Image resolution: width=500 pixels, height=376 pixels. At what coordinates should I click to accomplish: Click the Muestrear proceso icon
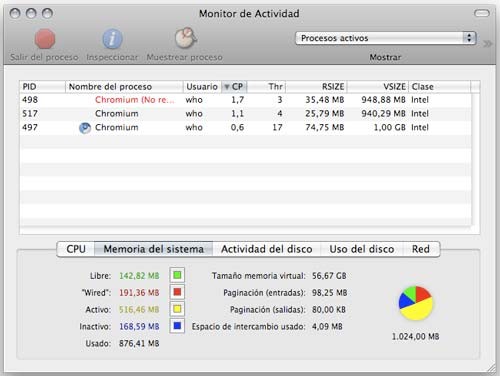tap(186, 38)
